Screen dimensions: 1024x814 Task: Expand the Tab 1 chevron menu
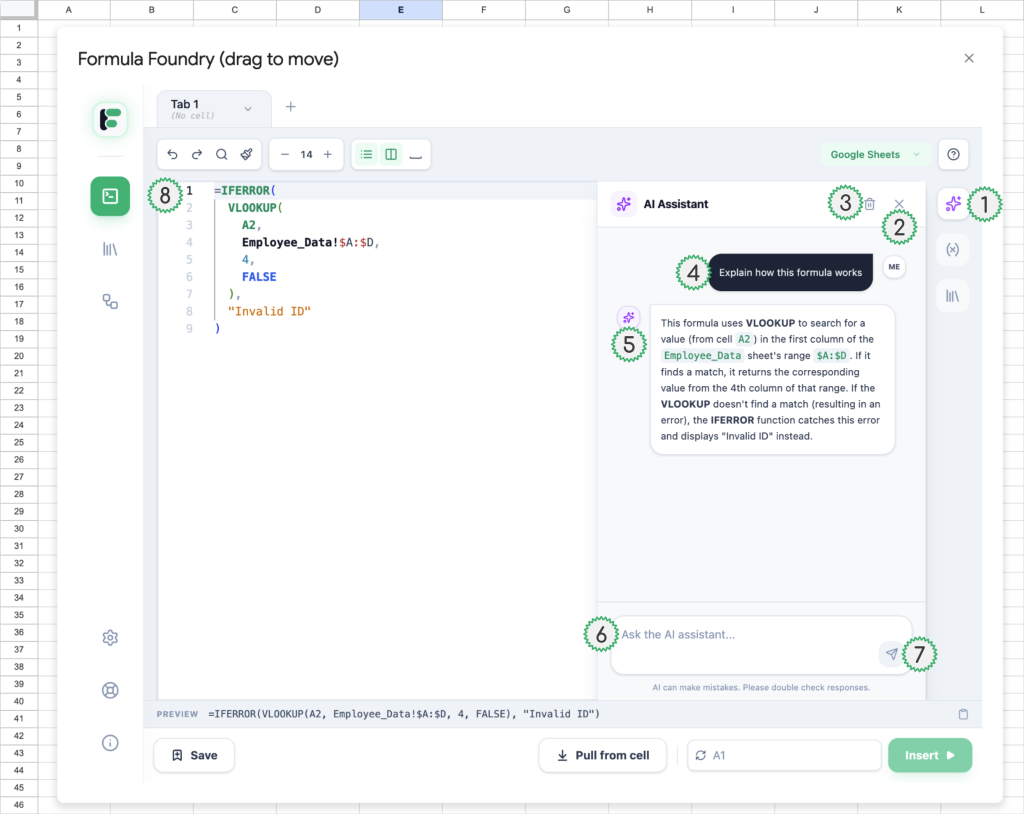248,108
